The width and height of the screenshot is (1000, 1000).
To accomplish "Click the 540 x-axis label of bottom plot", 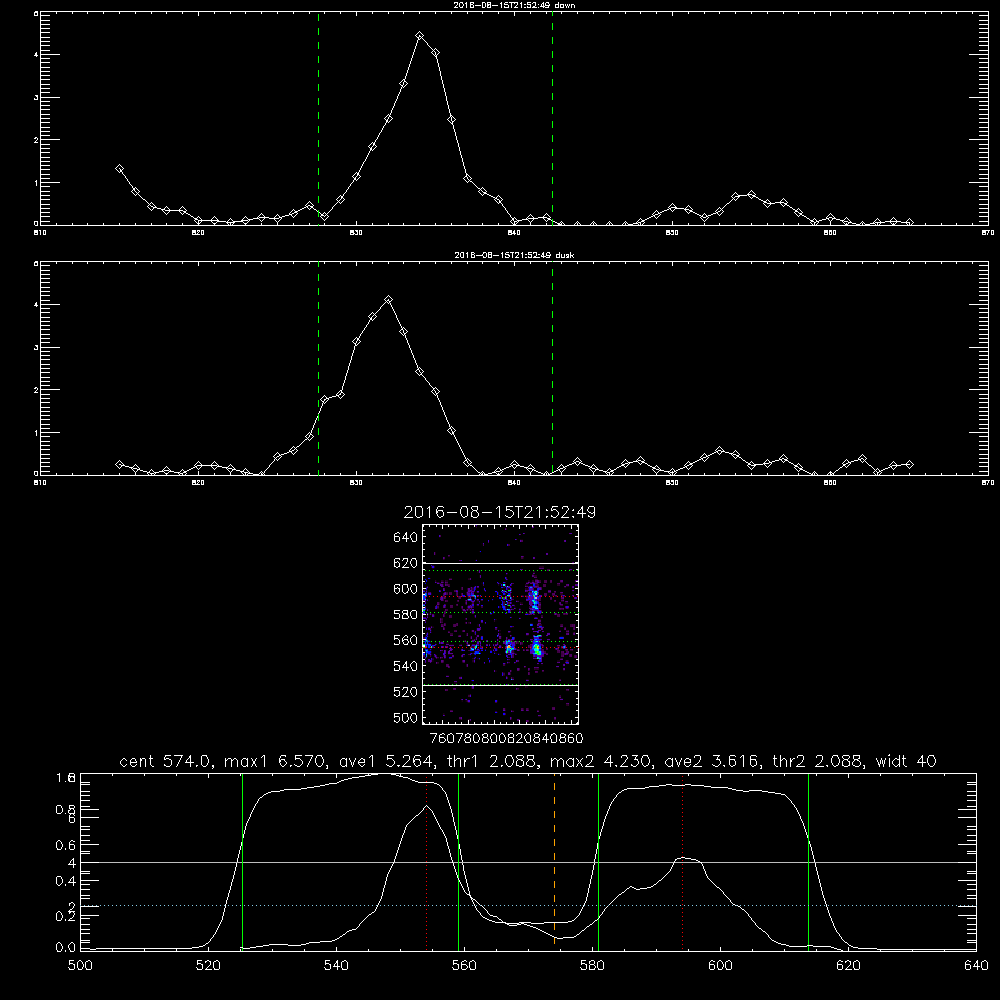I will pyautogui.click(x=336, y=966).
